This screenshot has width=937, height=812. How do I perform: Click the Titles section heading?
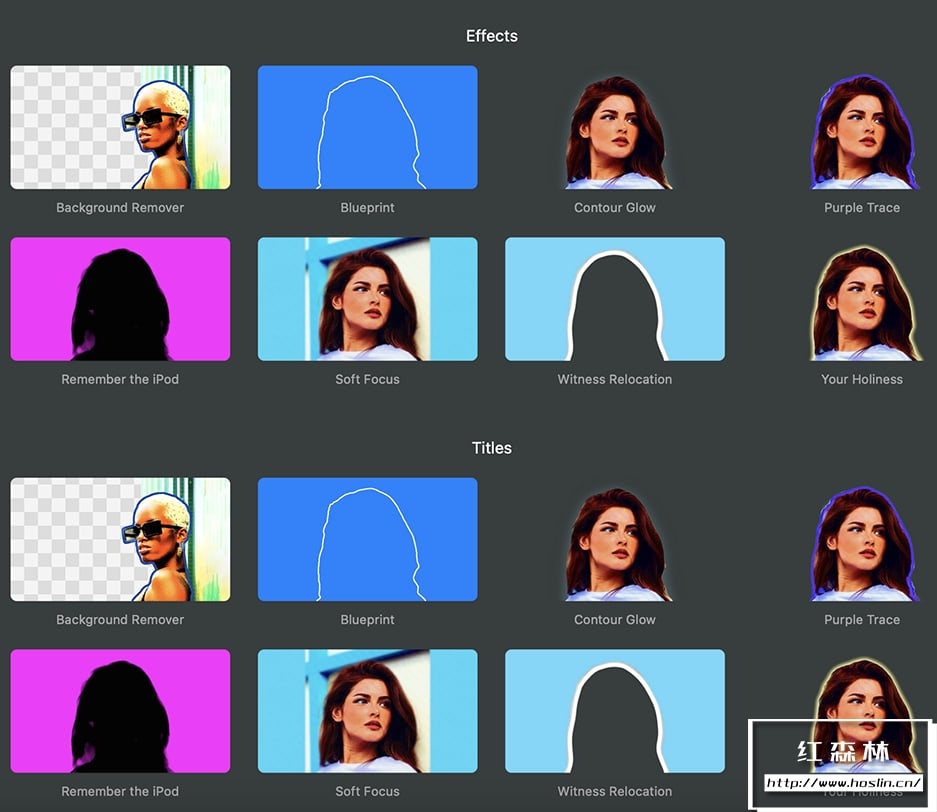tap(492, 448)
